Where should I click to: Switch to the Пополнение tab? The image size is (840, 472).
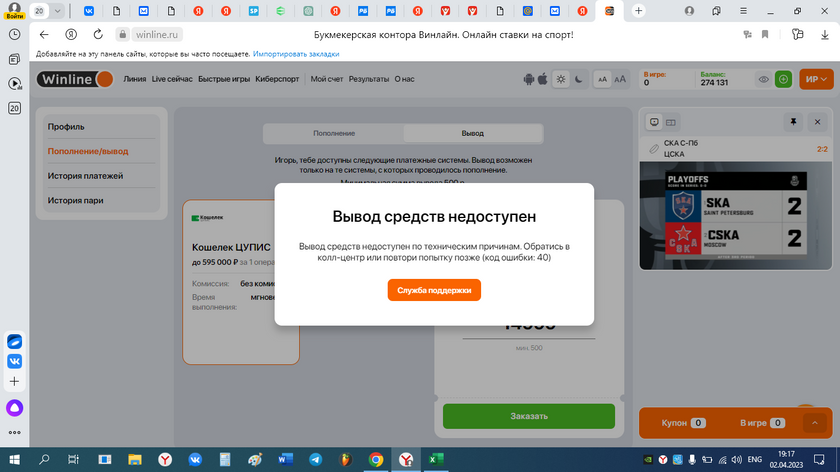point(334,133)
